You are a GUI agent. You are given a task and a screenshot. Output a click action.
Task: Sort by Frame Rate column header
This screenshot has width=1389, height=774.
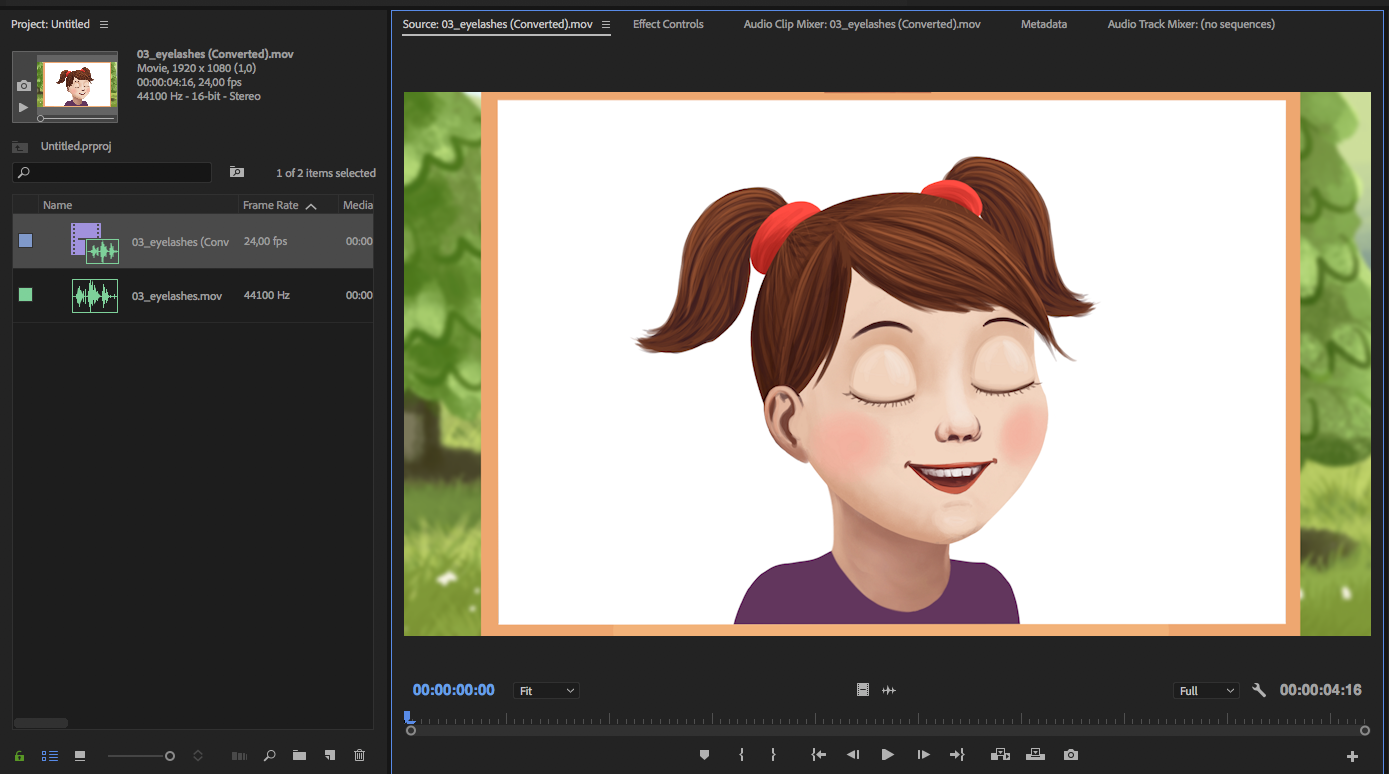pyautogui.click(x=271, y=205)
